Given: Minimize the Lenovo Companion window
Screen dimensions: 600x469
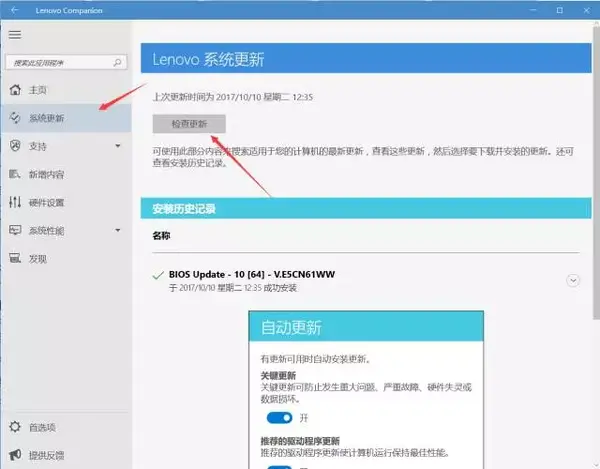Looking at the screenshot, I should (x=533, y=10).
